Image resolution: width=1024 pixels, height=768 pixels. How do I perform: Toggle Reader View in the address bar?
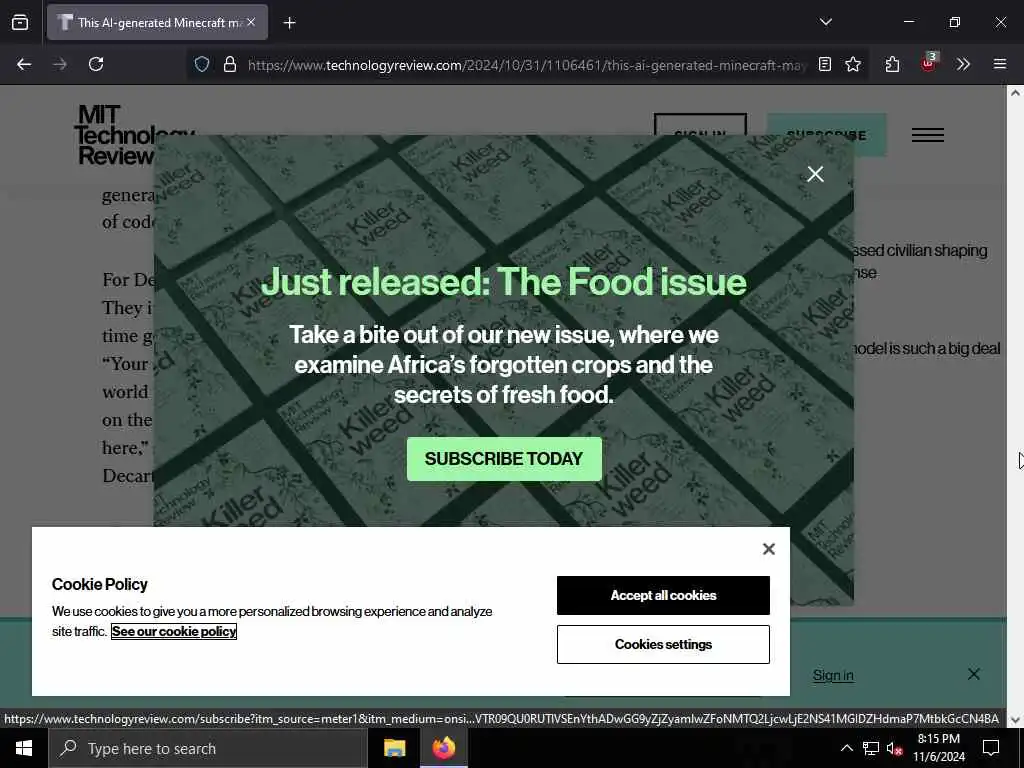pos(825,64)
